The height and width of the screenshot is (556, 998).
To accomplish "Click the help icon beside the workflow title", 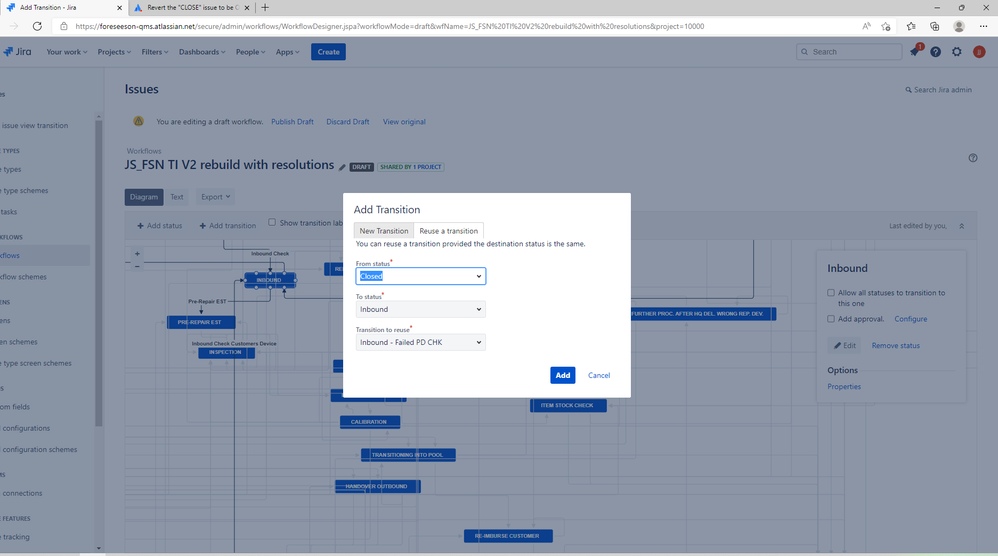I will point(973,158).
